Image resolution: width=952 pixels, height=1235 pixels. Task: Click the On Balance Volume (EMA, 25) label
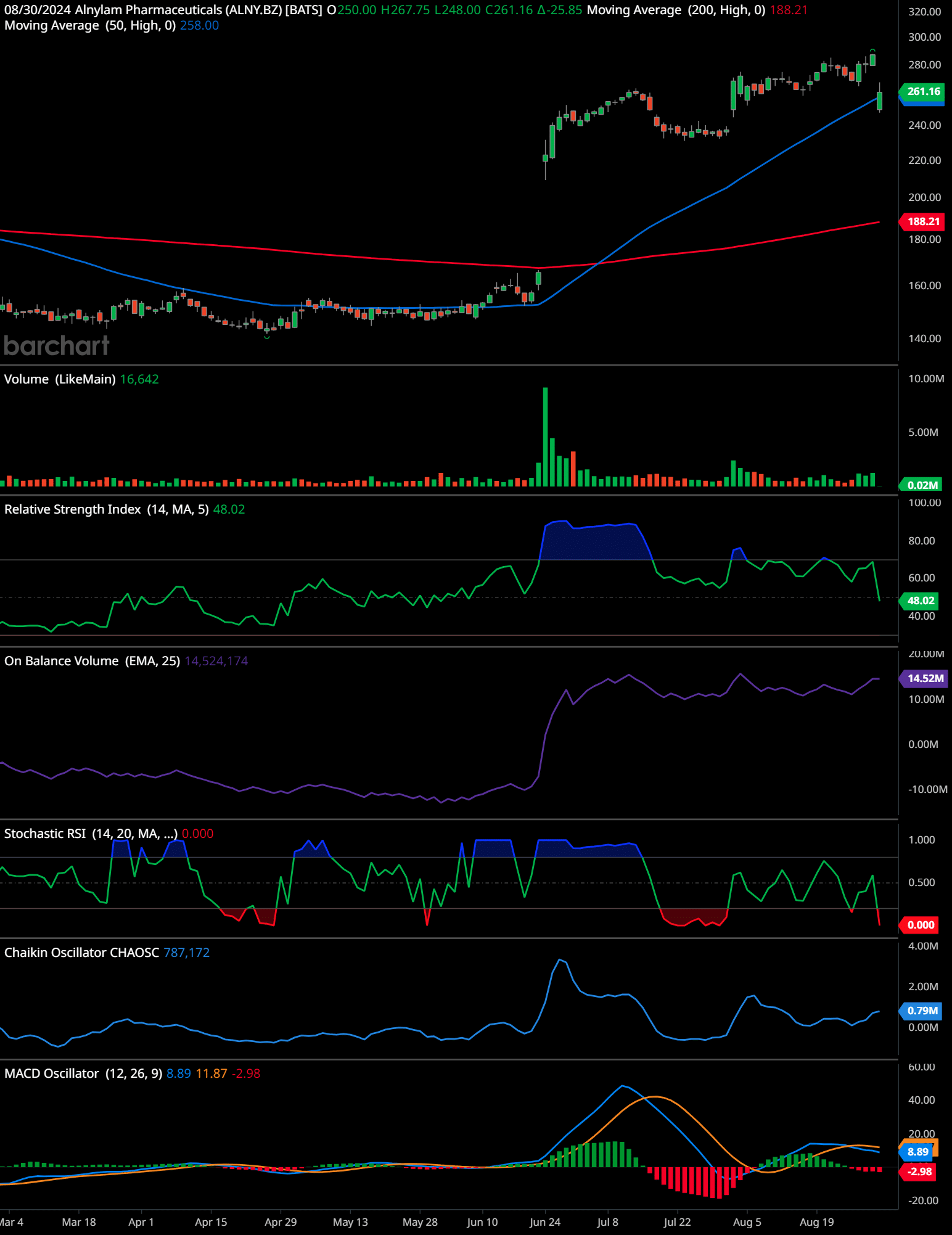tap(92, 661)
